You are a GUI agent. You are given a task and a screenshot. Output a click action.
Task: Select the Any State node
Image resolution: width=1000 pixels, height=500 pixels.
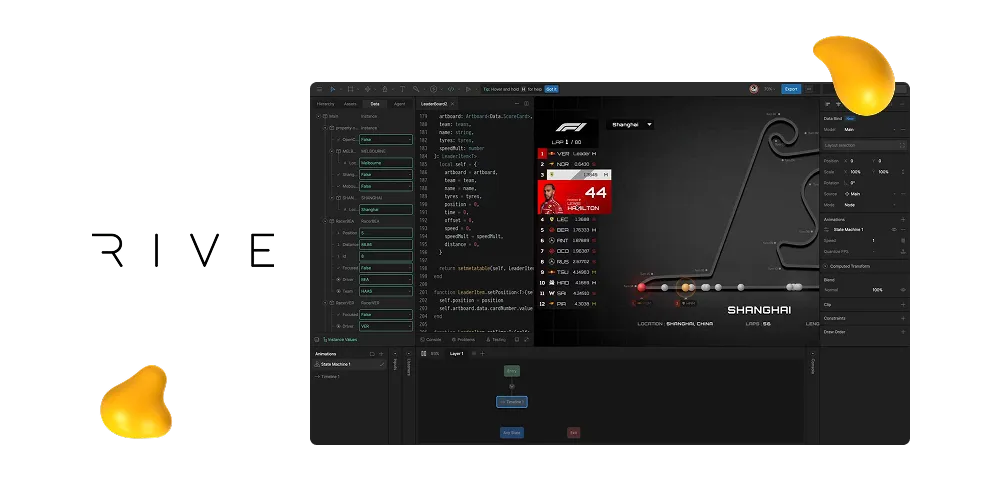click(x=511, y=432)
